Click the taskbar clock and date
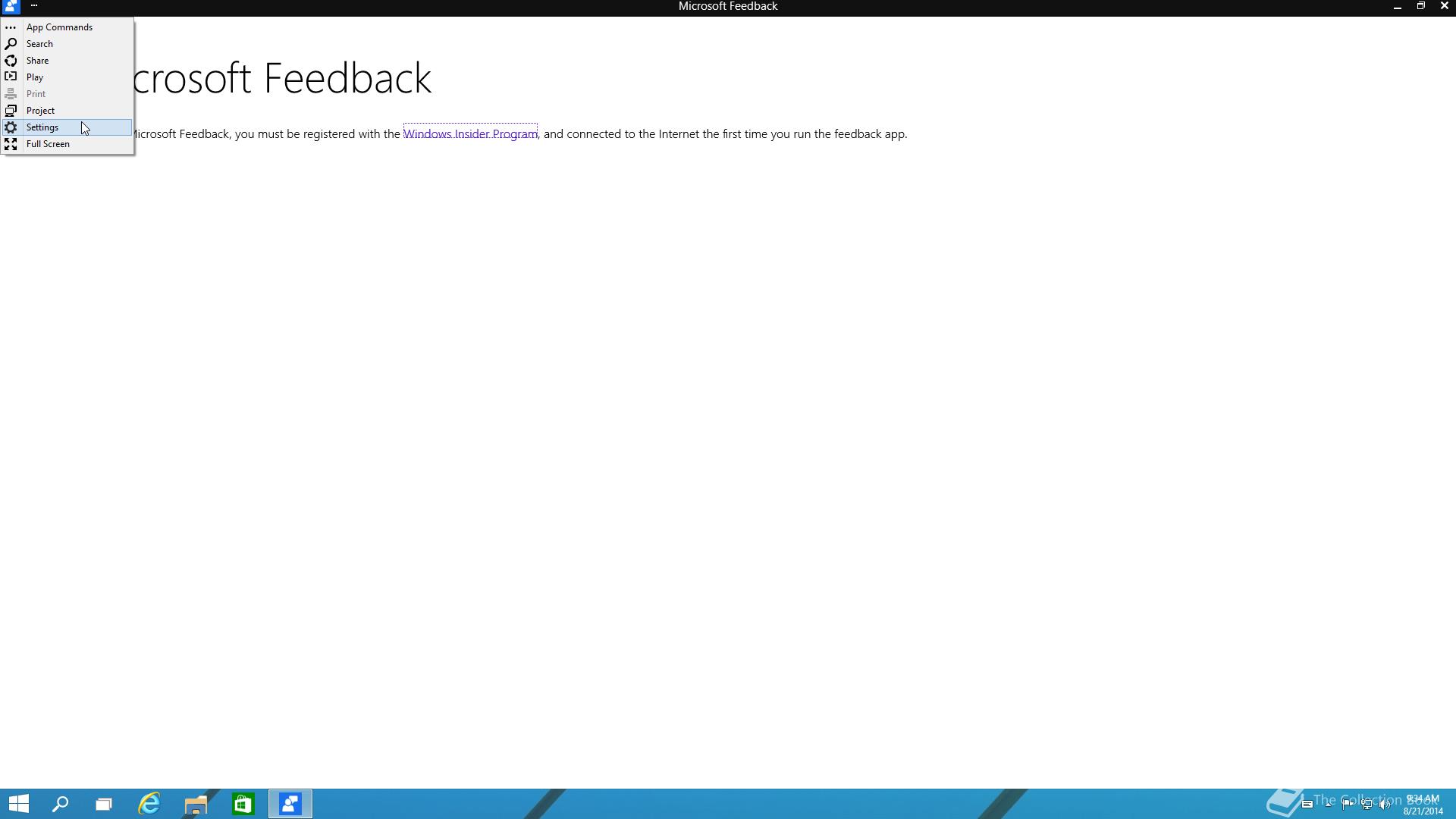Screen dimensions: 1456x819 pos(1423,805)
